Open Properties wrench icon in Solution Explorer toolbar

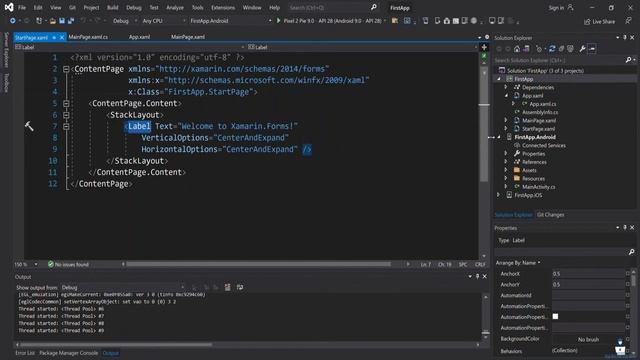tap(582, 49)
